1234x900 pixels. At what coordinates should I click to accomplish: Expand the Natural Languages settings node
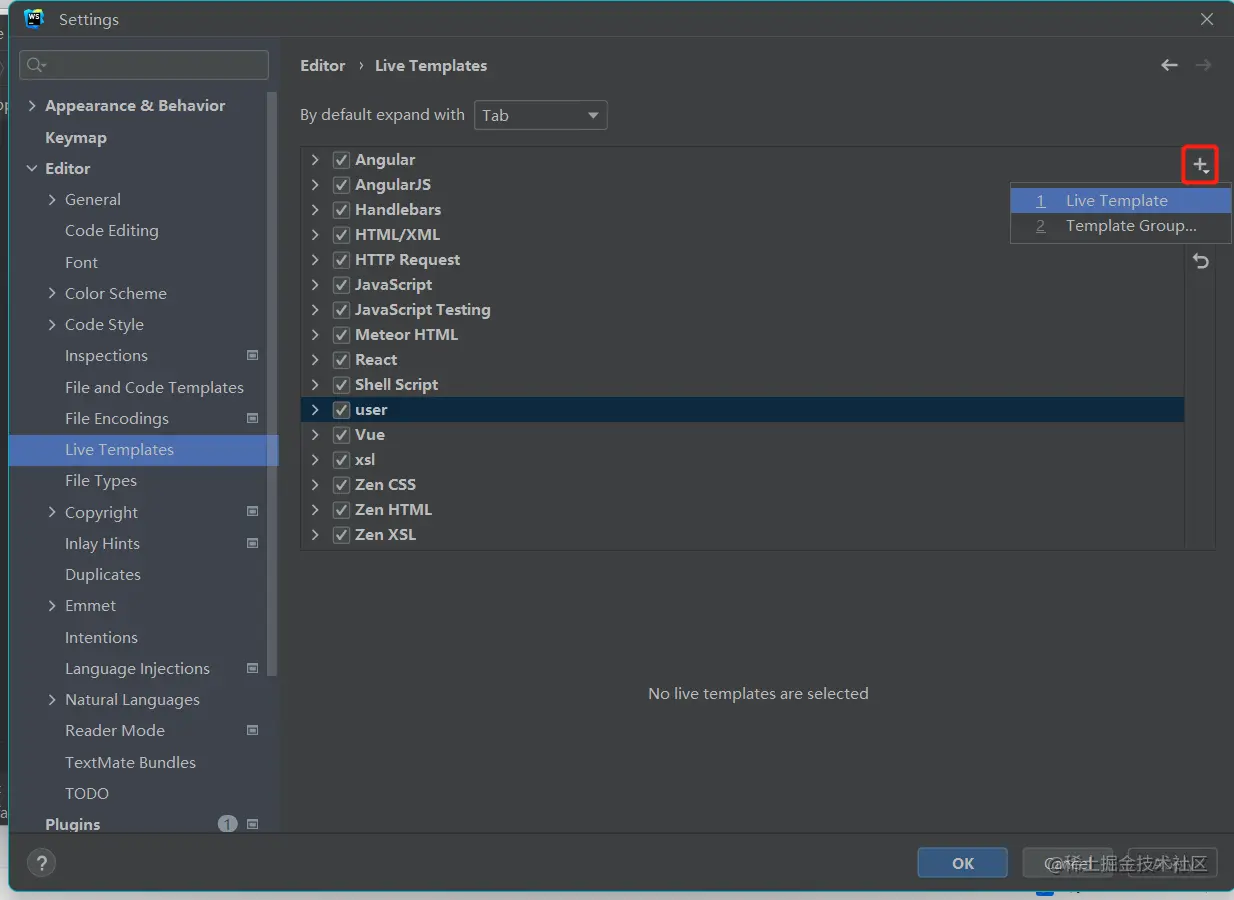pos(52,700)
